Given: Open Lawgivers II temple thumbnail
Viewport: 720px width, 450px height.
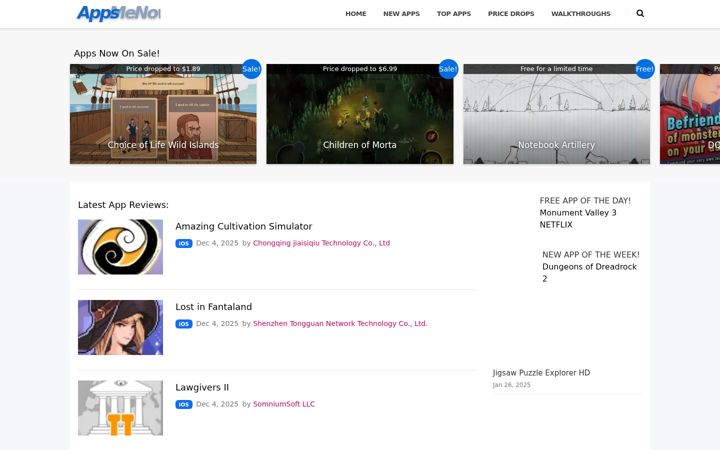Looking at the screenshot, I should pyautogui.click(x=120, y=408).
